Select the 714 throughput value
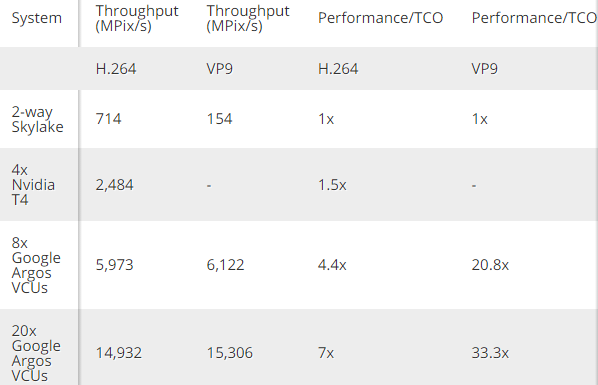598x385 pixels. 108,119
